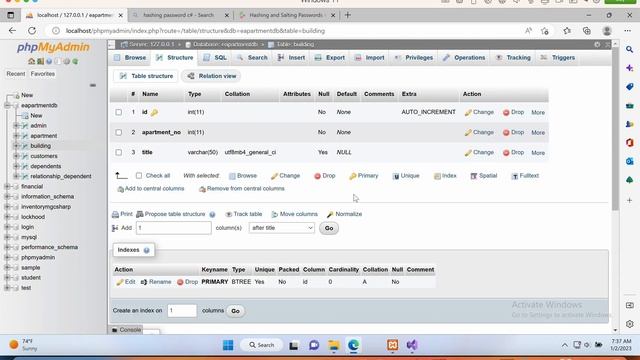Click Add to central columns
The width and height of the screenshot is (640, 360).
click(151, 189)
